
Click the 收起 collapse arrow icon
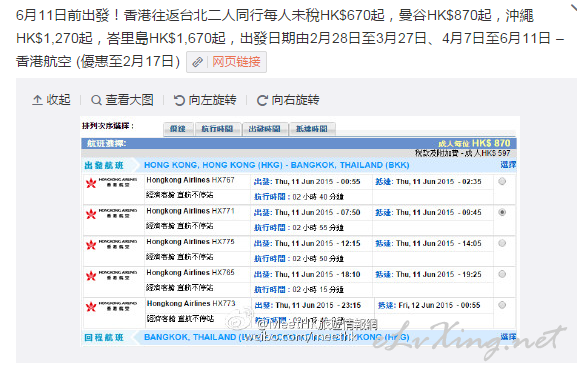37,100
